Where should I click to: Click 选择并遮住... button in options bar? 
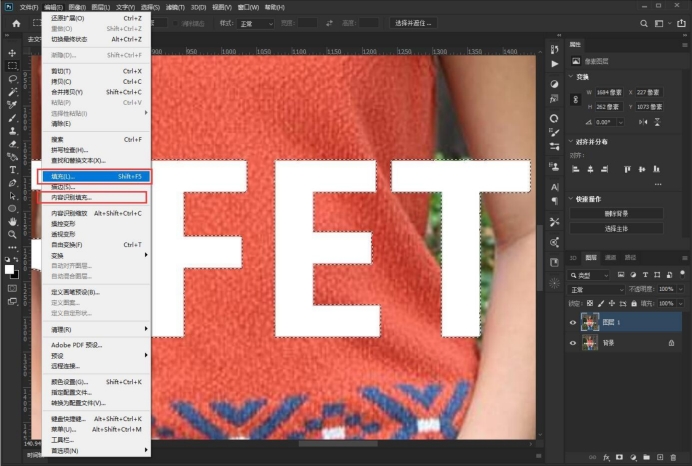pyautogui.click(x=413, y=23)
